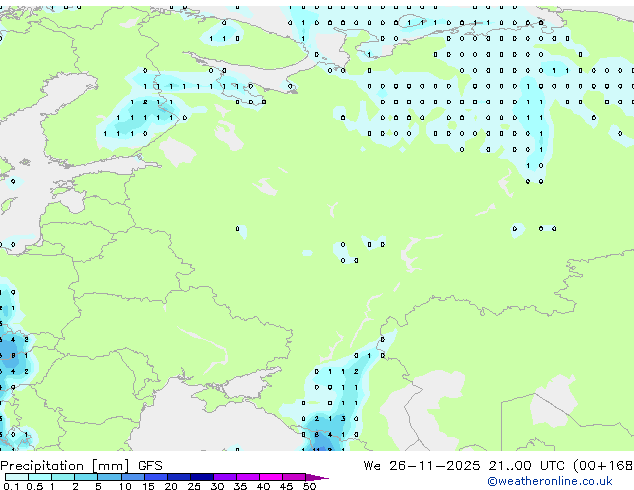
Task: Select the 20–25 mm dark blue legend swatch
Action: pos(179,477)
